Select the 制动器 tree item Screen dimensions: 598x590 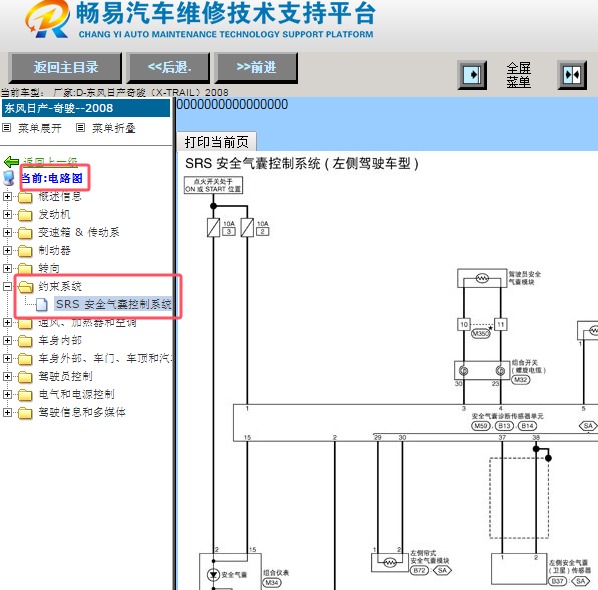click(x=54, y=250)
